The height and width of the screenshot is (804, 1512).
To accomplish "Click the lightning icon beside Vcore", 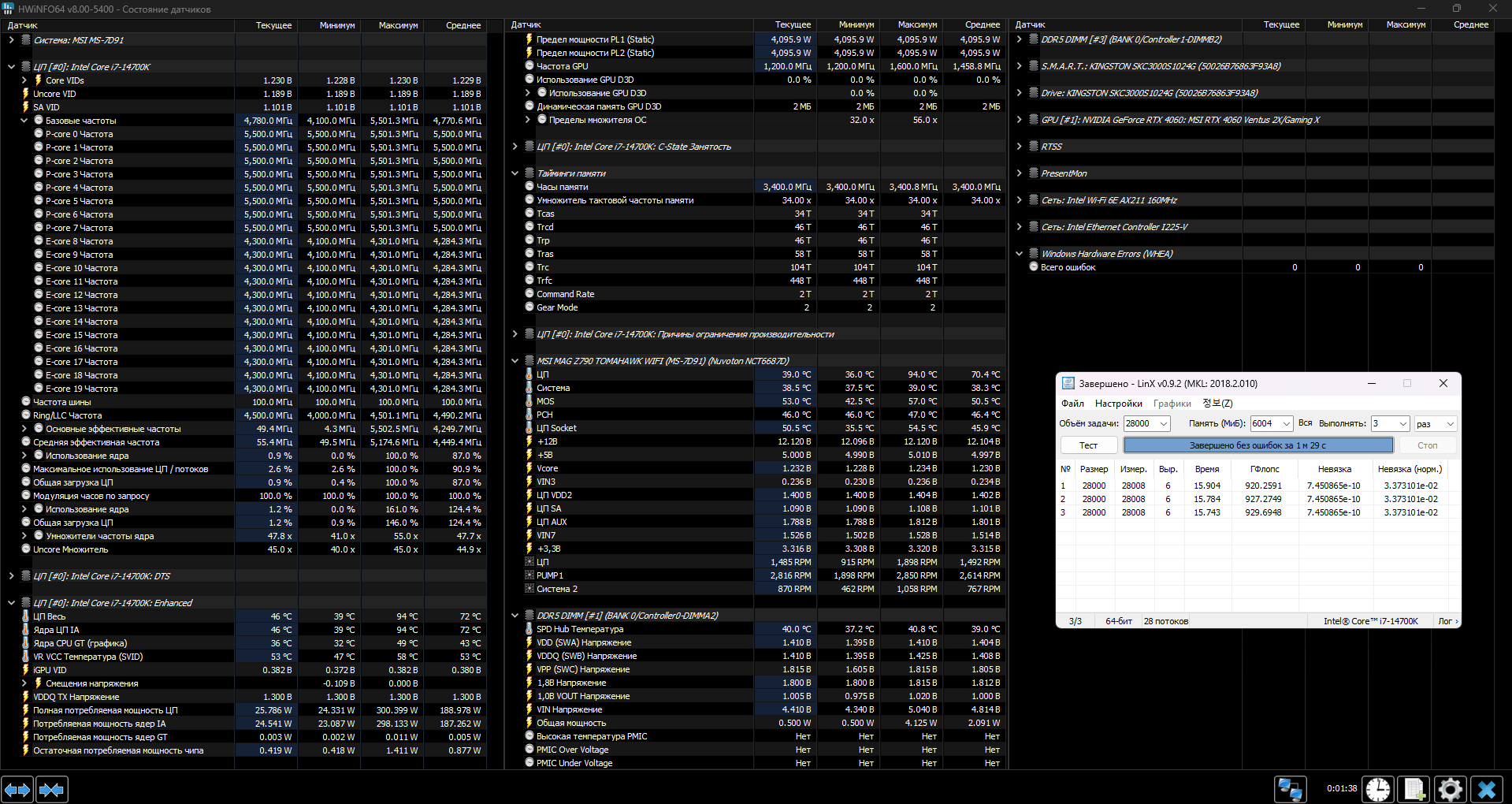I will click(x=529, y=468).
